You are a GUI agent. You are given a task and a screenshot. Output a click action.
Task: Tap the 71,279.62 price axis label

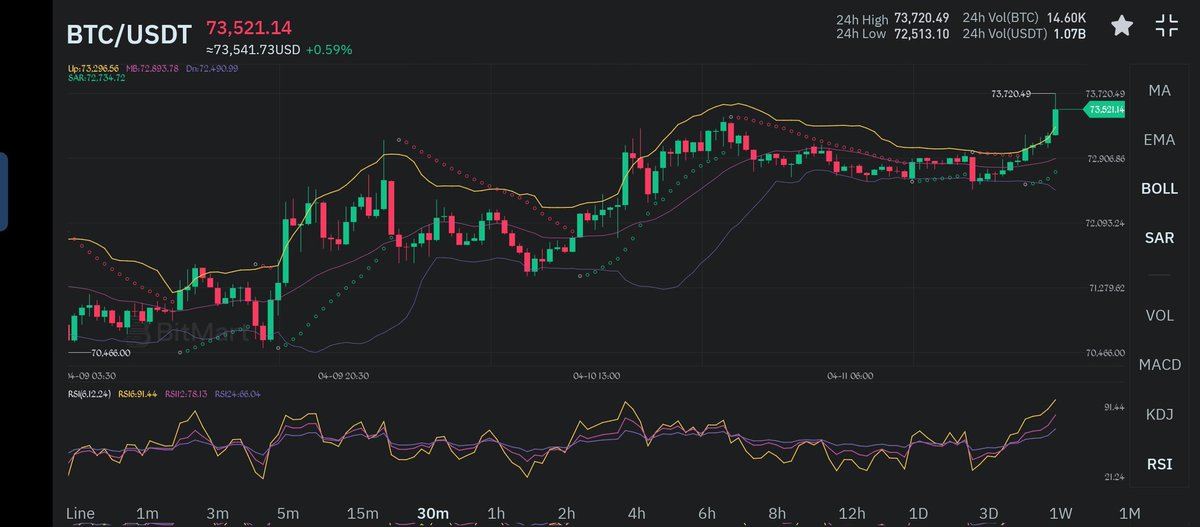coord(1105,288)
